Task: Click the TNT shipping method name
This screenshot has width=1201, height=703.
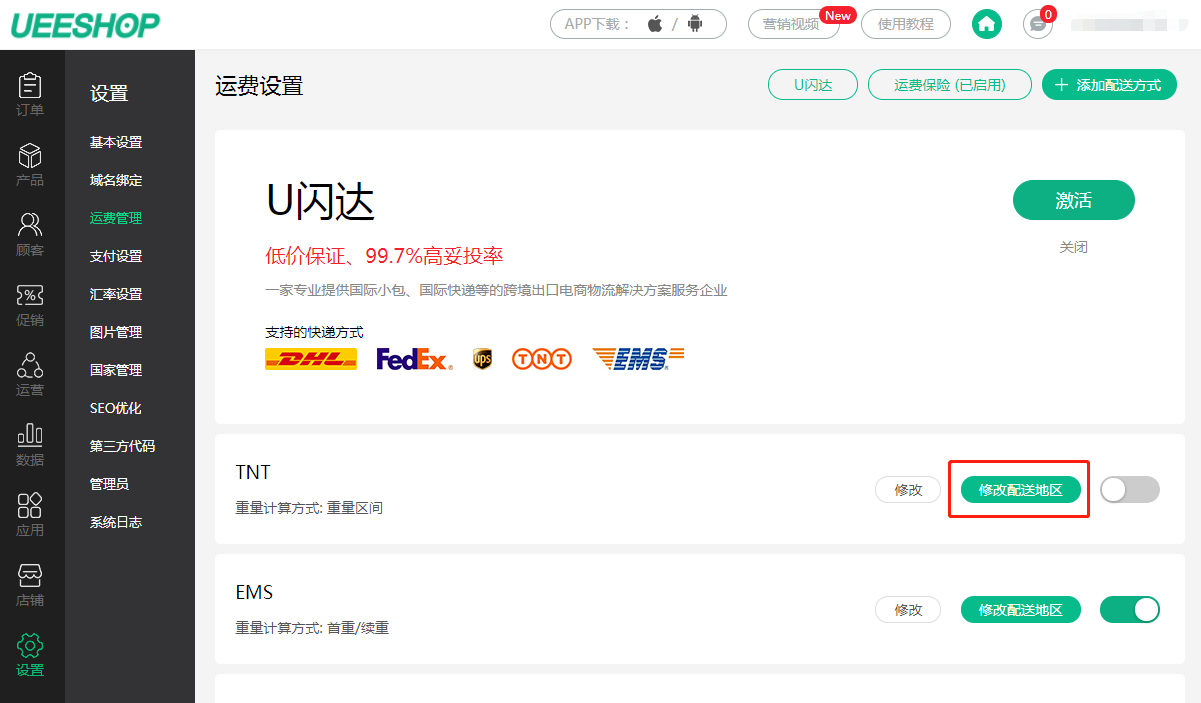Action: click(x=253, y=472)
